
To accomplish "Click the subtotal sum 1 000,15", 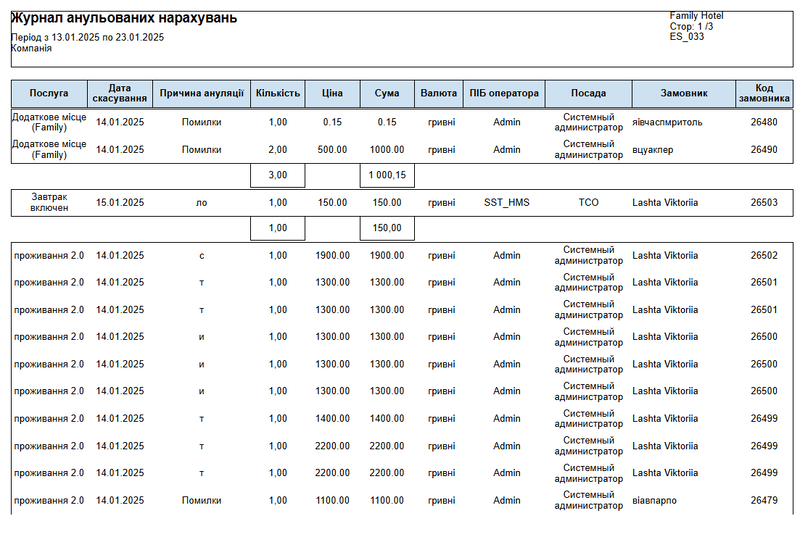I will 387,175.
